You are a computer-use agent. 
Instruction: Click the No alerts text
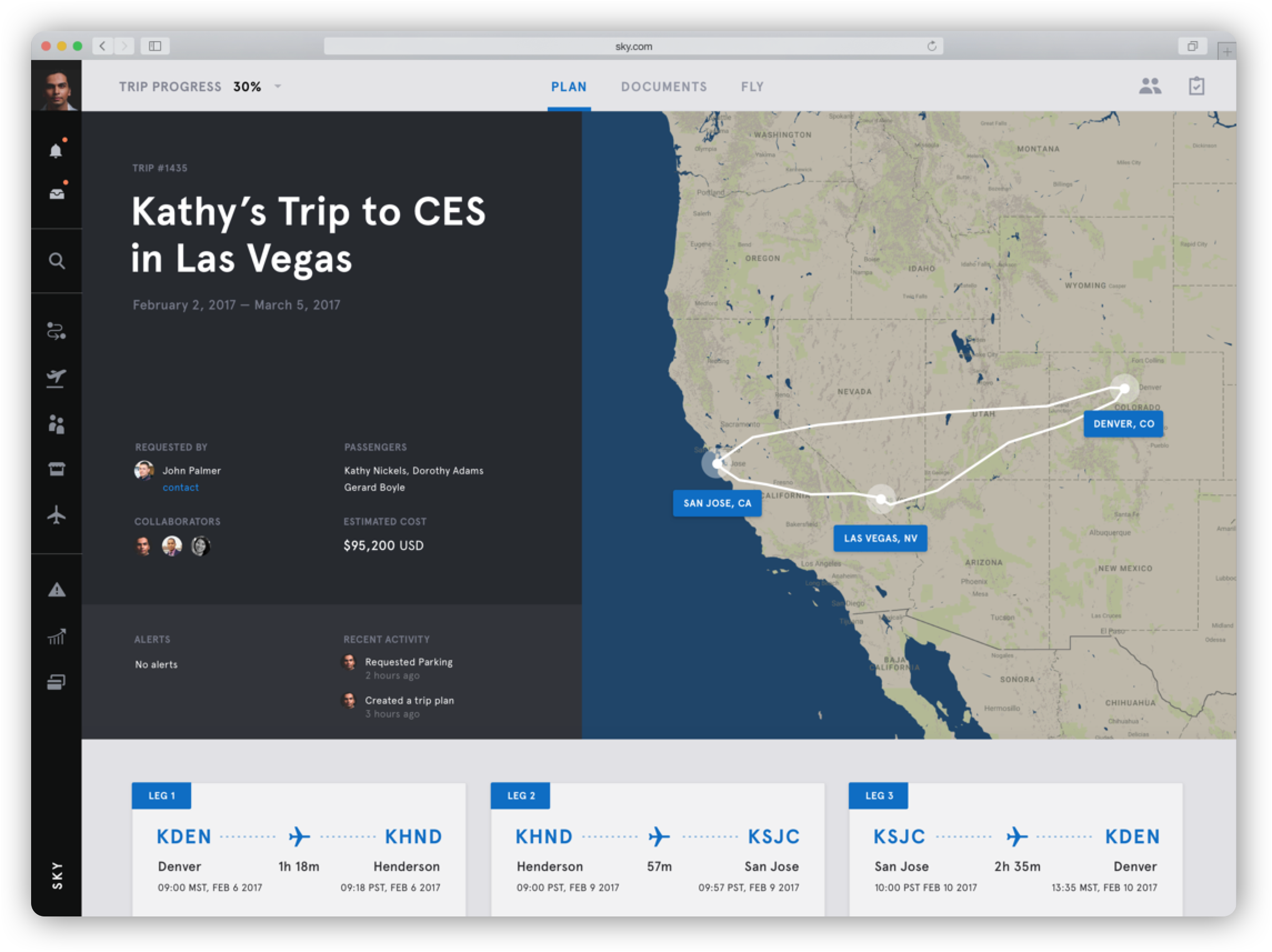coord(157,664)
